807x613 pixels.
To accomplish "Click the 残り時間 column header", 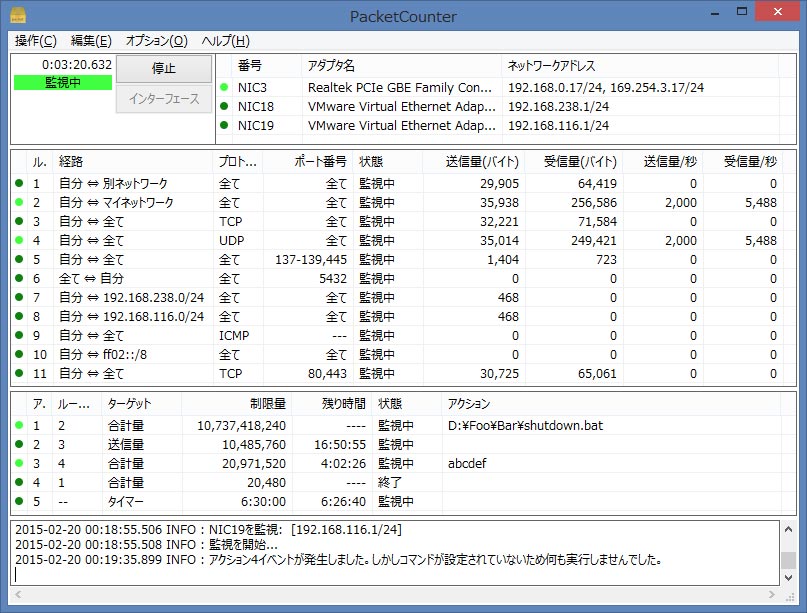I will point(332,404).
